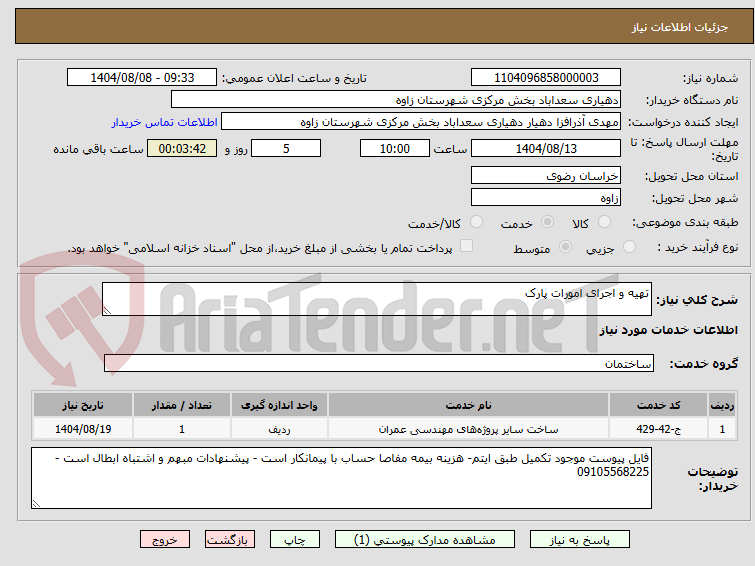Click the توضیحات خریدار text area
The image size is (755, 566).
click(x=341, y=478)
